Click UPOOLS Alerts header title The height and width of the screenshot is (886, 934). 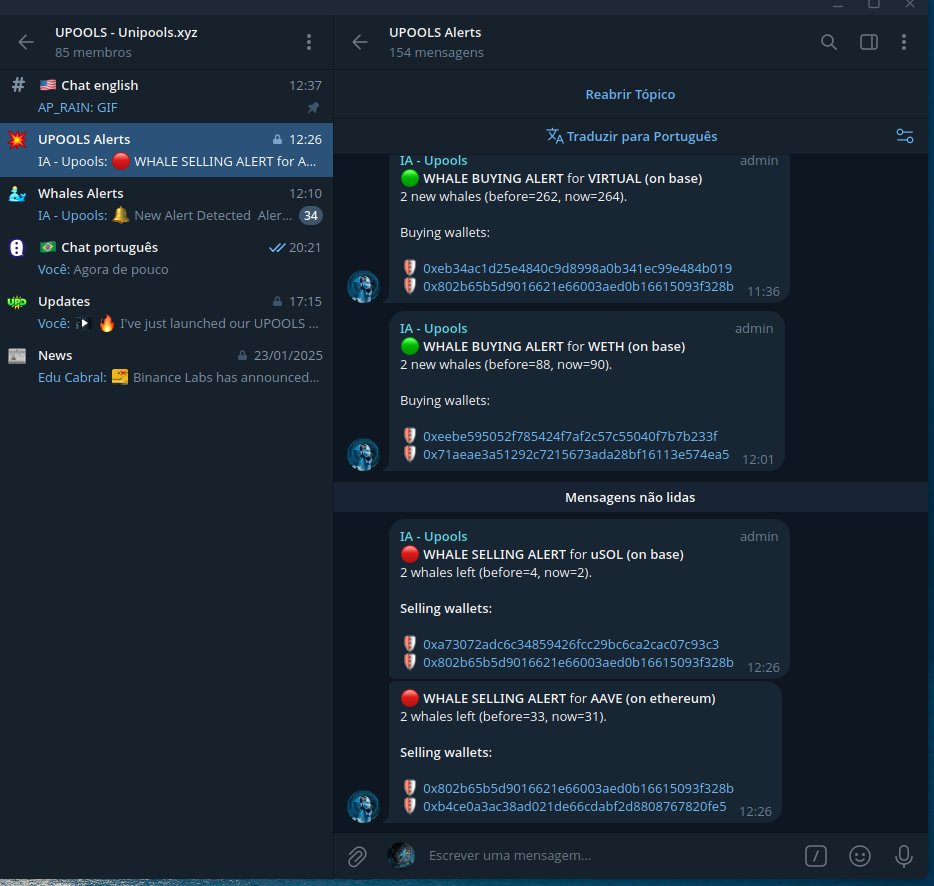[435, 32]
